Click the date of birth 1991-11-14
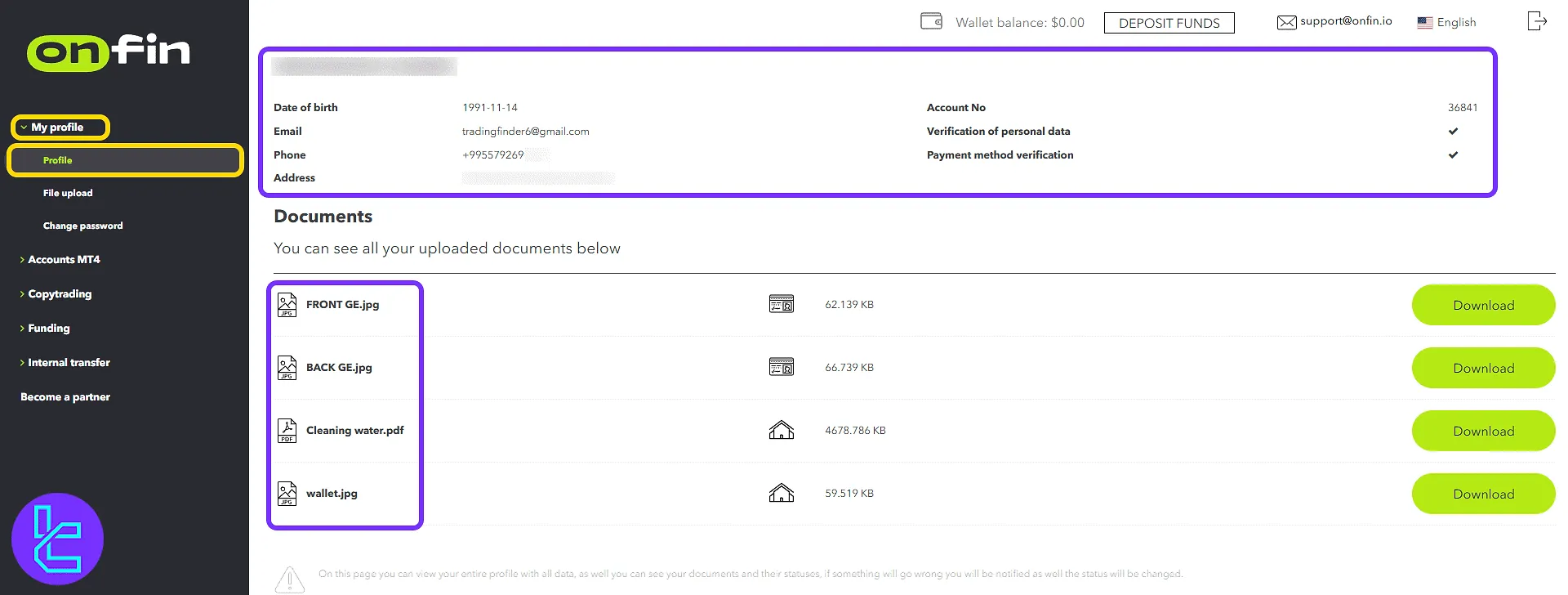Screen dimensions: 1568x595 (490, 108)
